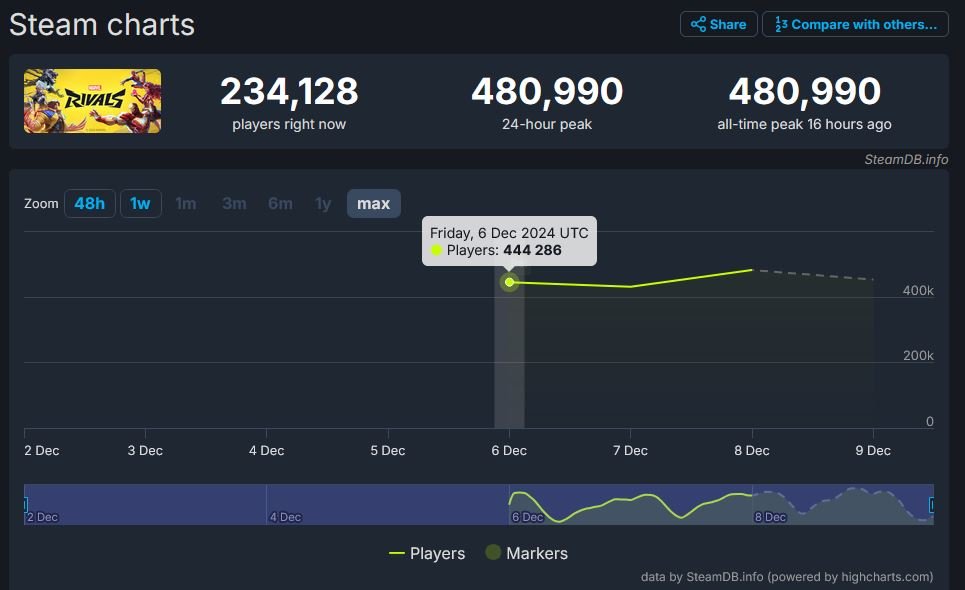Click the 5 Dec x-axis label
Viewport: 965px width, 590px height.
[388, 450]
